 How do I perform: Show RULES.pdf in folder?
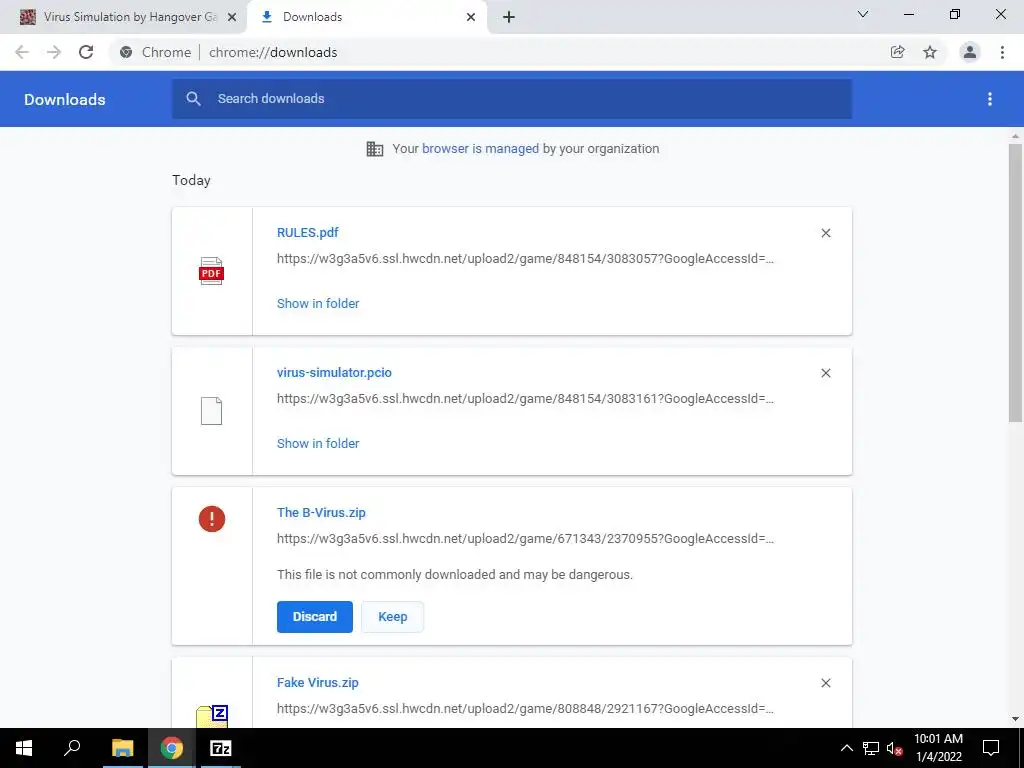[x=318, y=304]
